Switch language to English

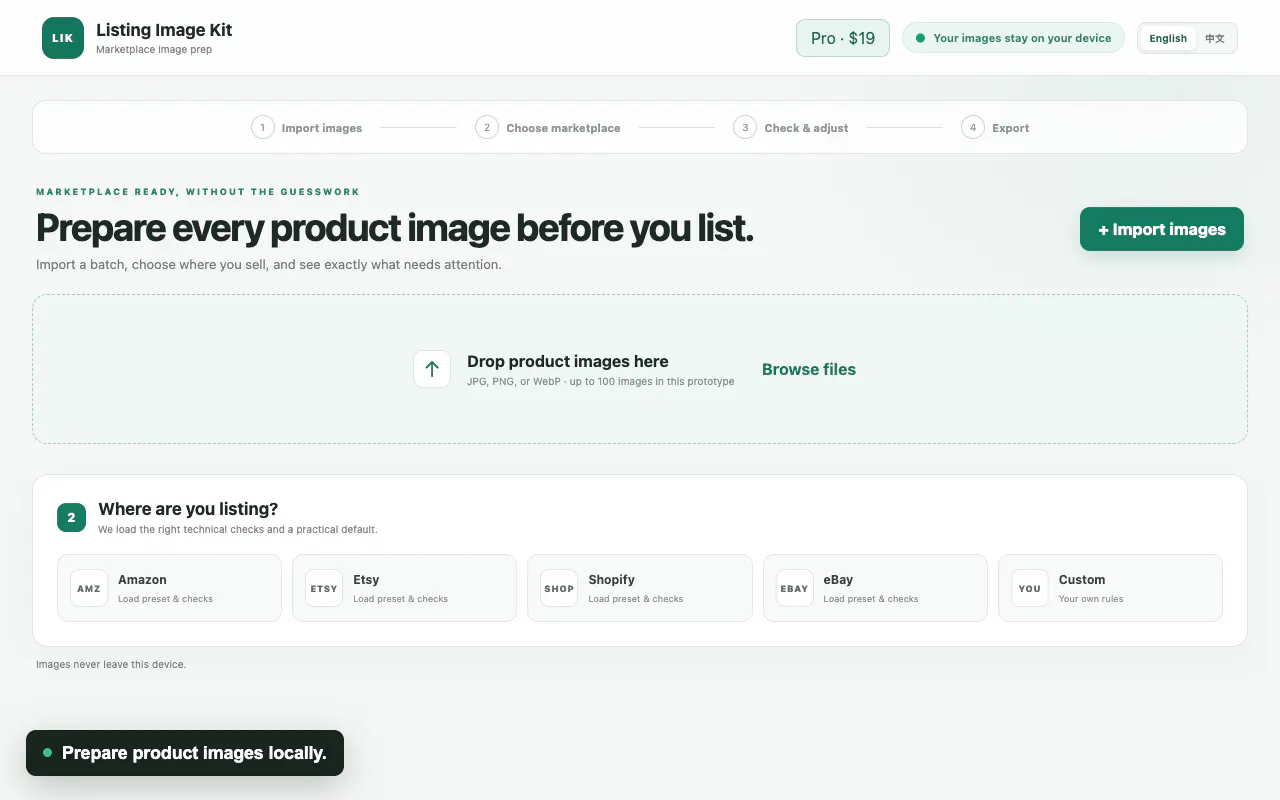1168,38
